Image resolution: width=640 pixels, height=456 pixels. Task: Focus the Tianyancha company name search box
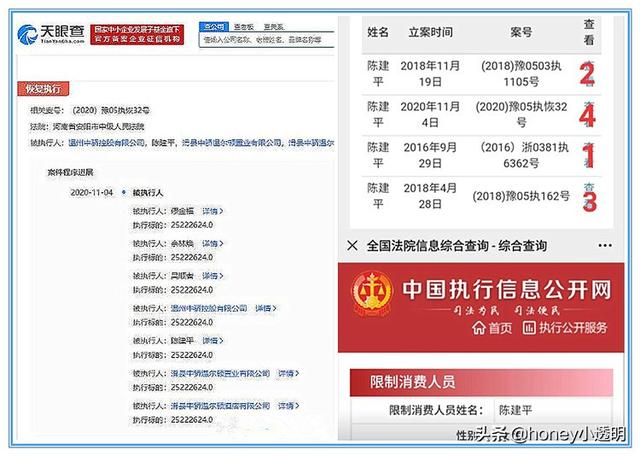[267, 40]
